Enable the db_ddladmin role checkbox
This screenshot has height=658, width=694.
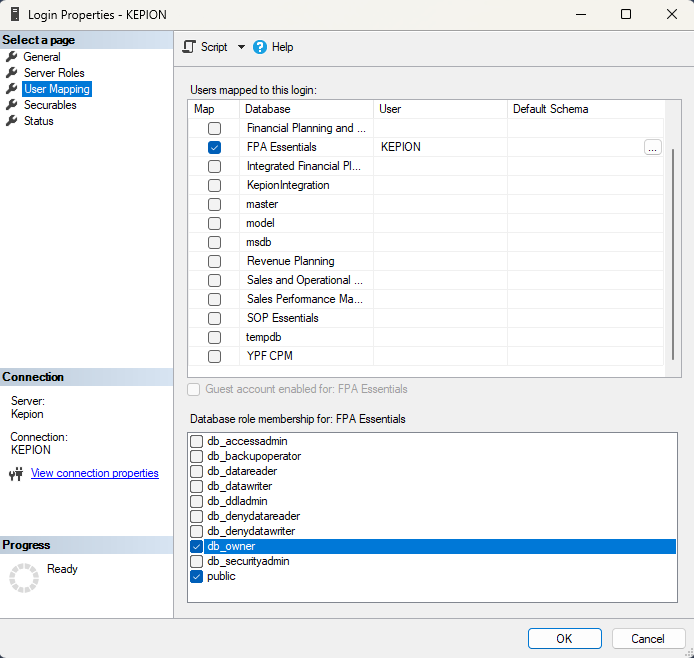click(x=197, y=502)
